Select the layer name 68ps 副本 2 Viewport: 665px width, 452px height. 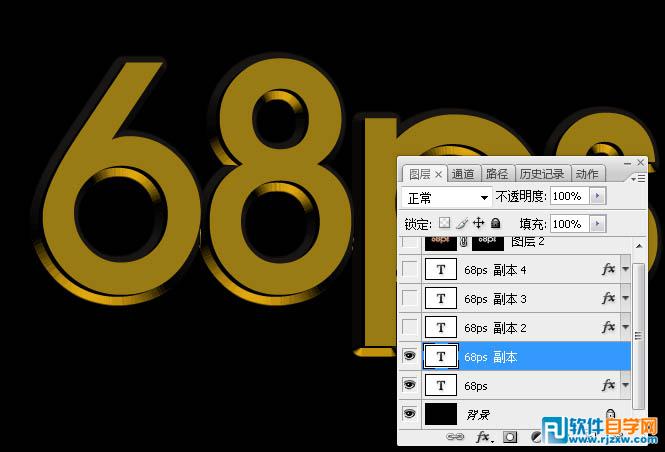495,328
